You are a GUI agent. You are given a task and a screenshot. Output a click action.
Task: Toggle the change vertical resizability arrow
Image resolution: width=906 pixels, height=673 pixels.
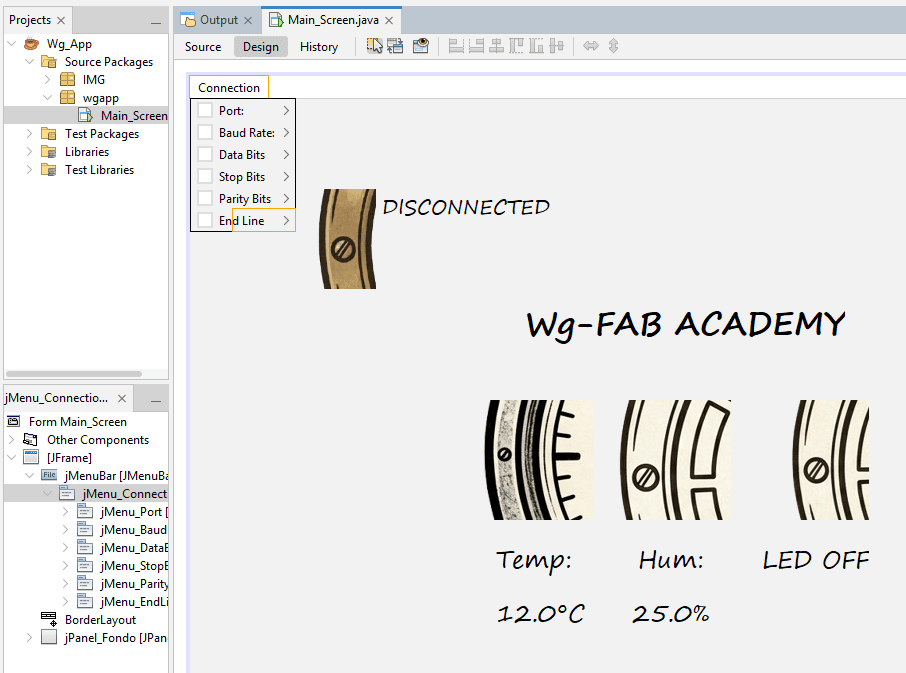[614, 46]
